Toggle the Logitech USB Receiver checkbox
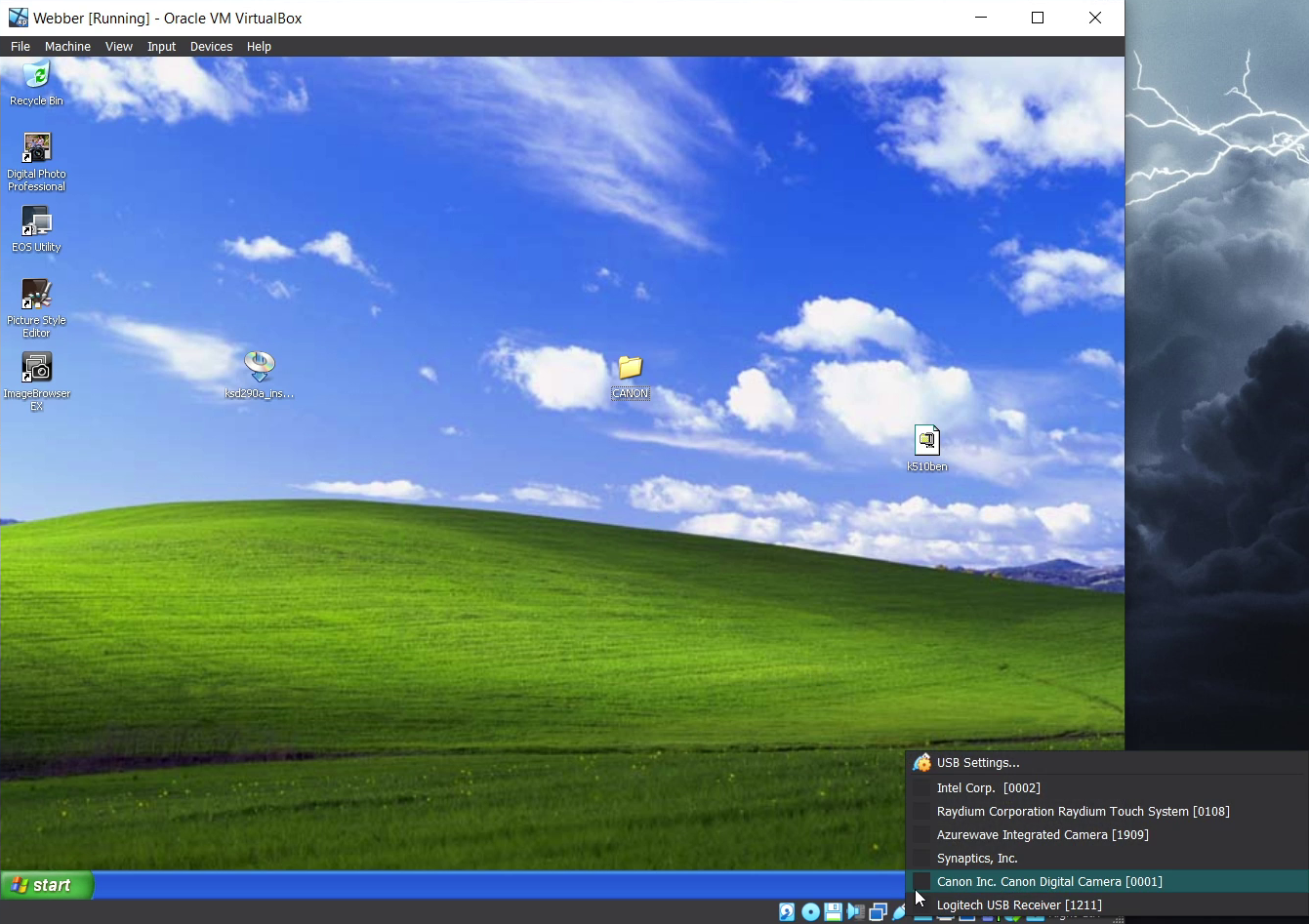The image size is (1309, 924). point(921,905)
